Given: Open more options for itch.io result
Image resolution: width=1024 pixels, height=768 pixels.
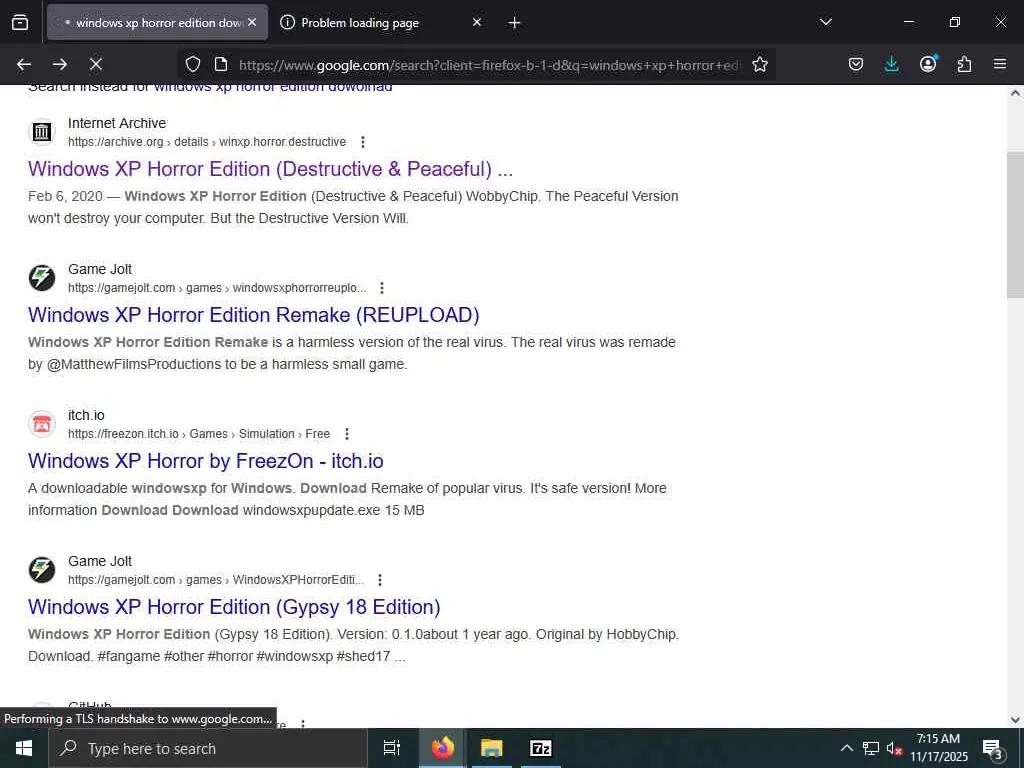Looking at the screenshot, I should pos(347,434).
